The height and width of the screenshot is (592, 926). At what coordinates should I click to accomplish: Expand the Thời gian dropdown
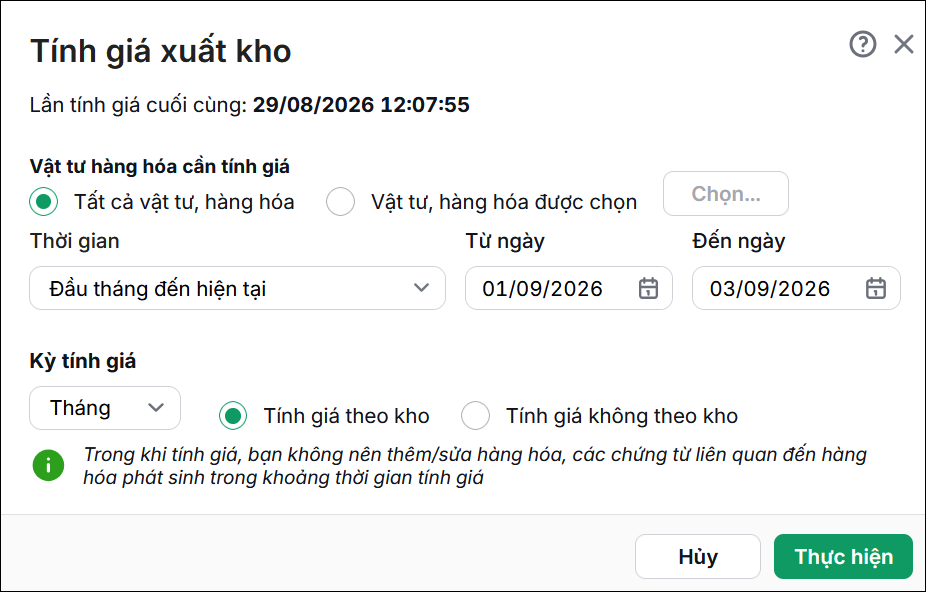click(237, 288)
